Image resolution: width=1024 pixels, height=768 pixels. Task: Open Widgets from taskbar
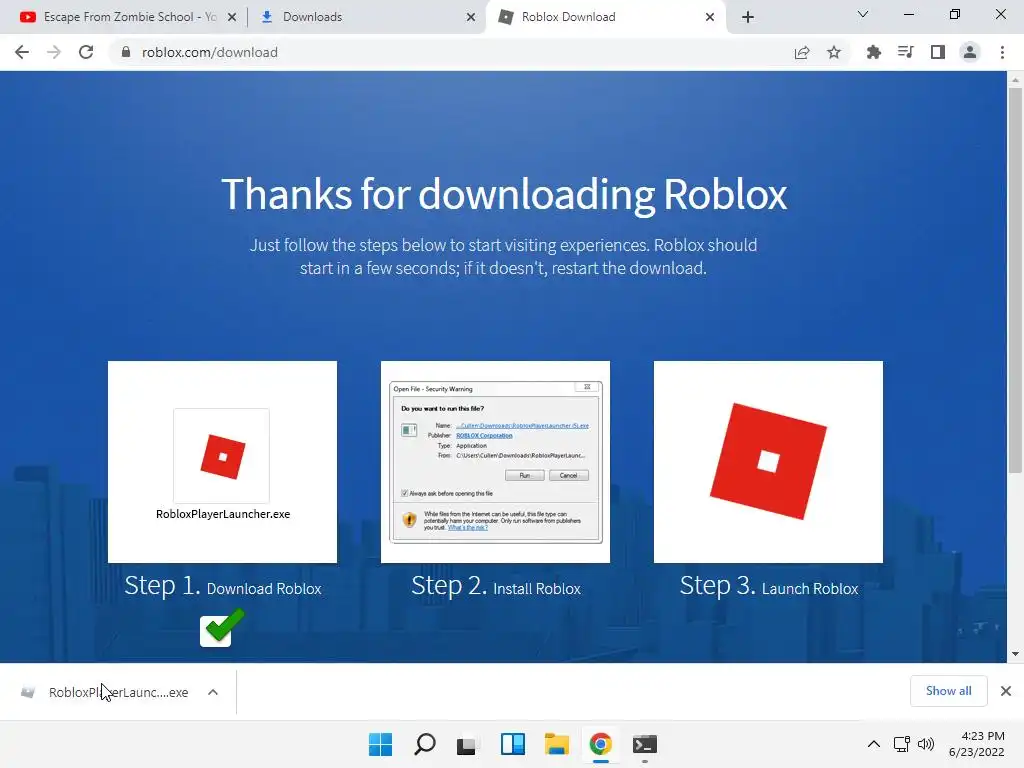click(x=513, y=744)
